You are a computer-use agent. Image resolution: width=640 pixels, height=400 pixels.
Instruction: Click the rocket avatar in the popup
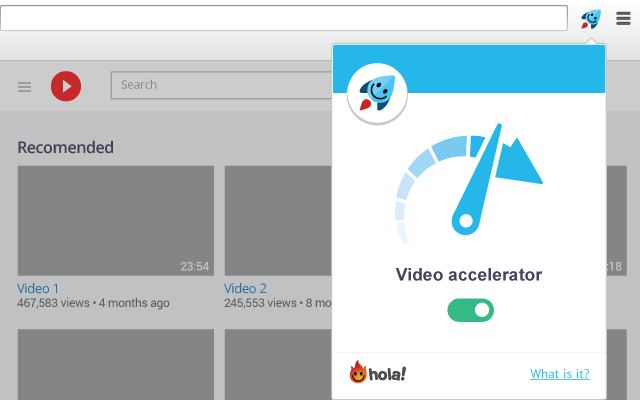(377, 93)
